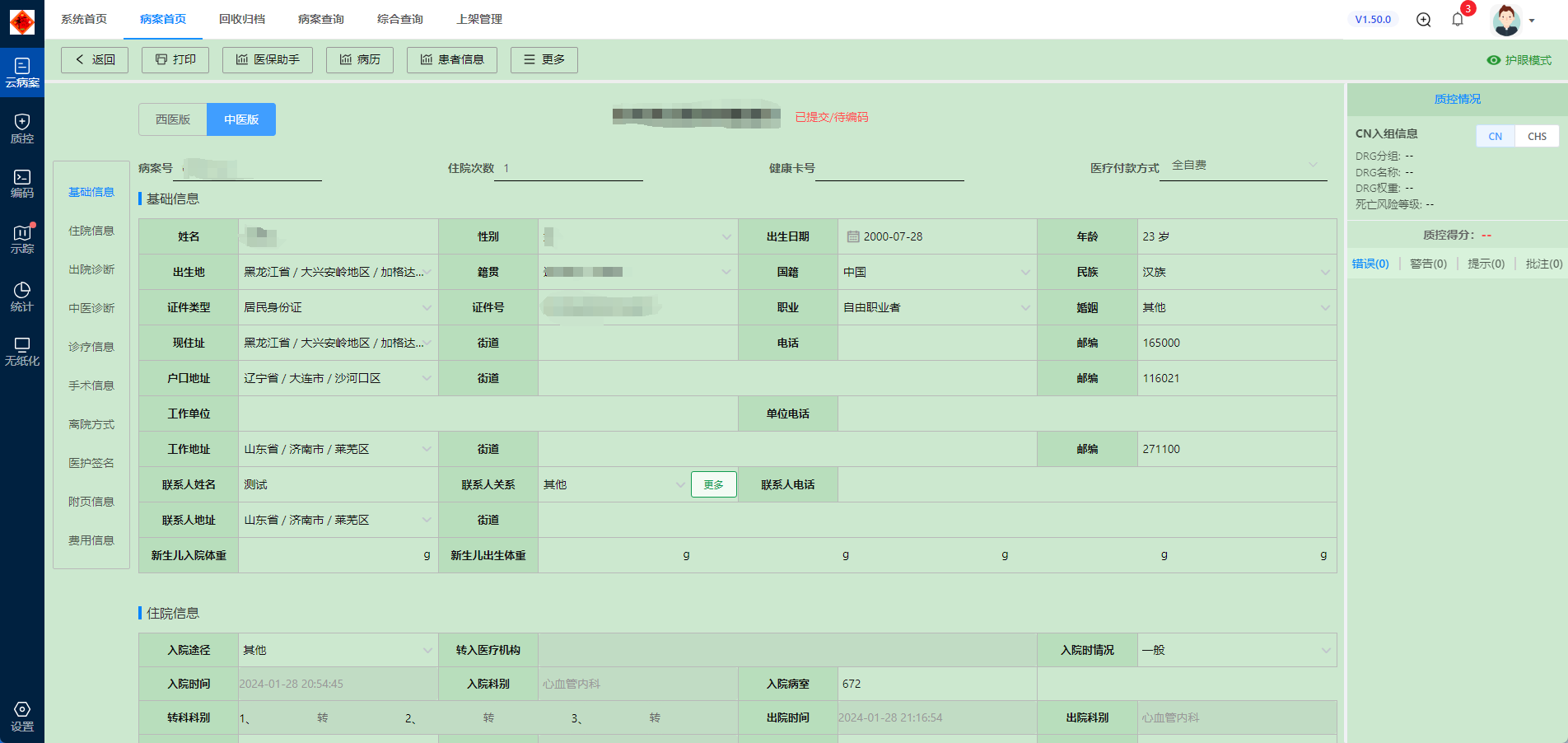Open 医疗付款方式 dropdown
Screen dimensions: 1568x743
point(1244,166)
